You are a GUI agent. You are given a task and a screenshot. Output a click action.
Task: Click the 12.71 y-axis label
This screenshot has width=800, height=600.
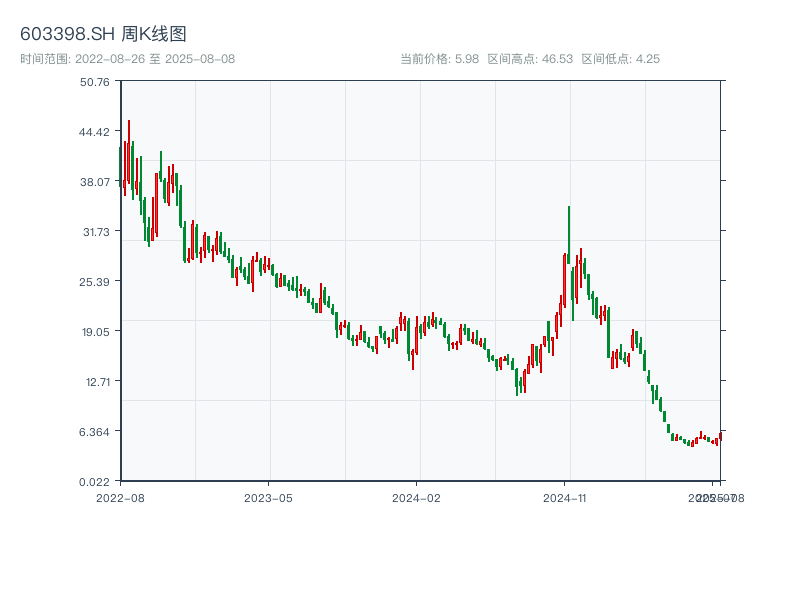95,382
